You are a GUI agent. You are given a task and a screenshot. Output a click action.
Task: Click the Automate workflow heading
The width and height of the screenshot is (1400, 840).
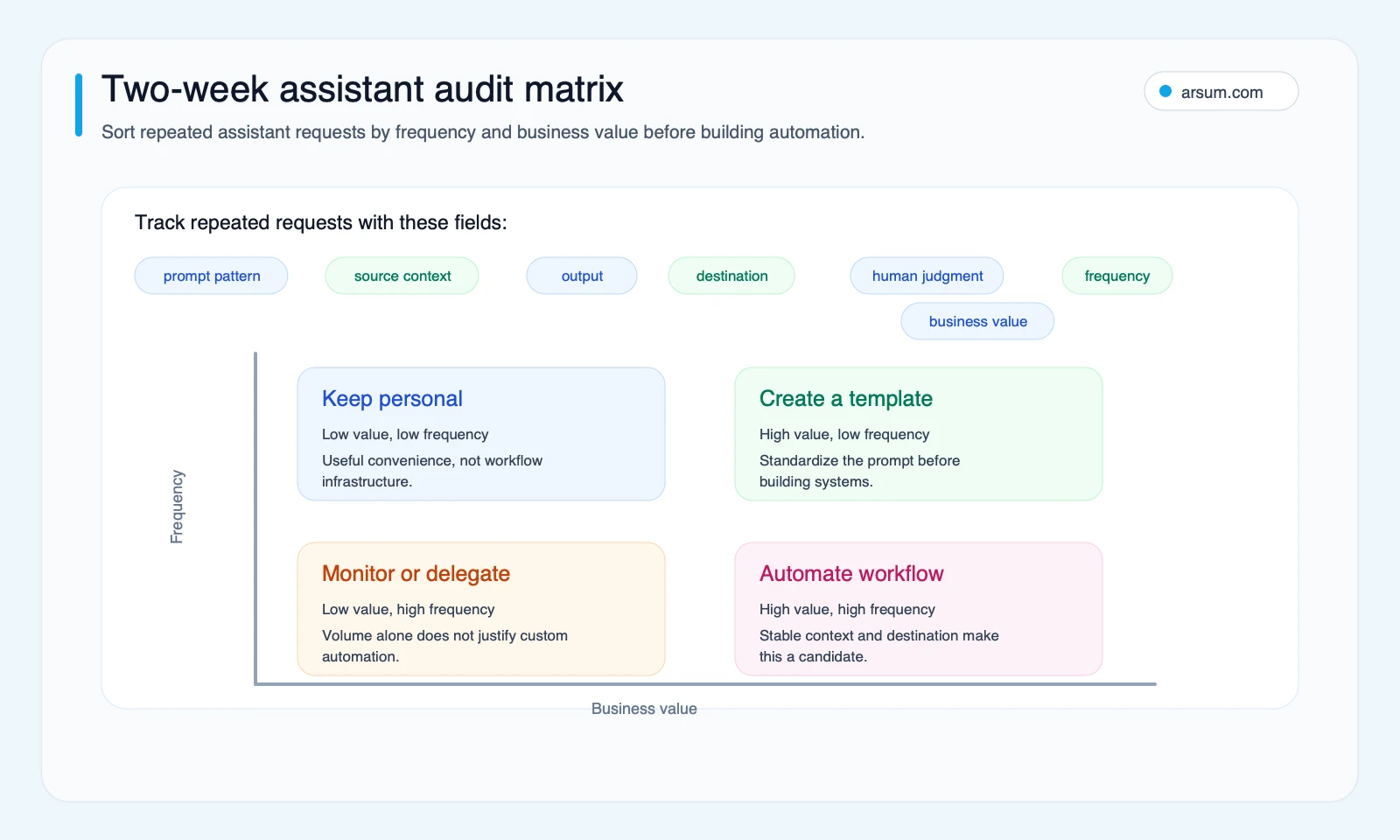[851, 574]
